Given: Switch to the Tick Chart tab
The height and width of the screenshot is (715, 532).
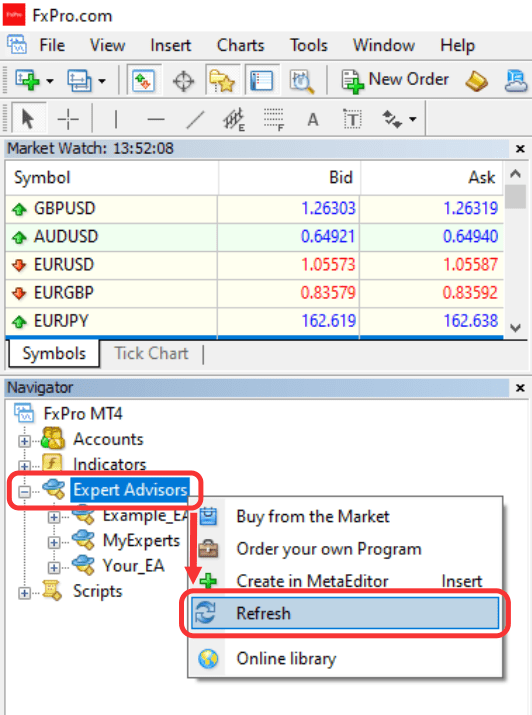Looking at the screenshot, I should [151, 353].
